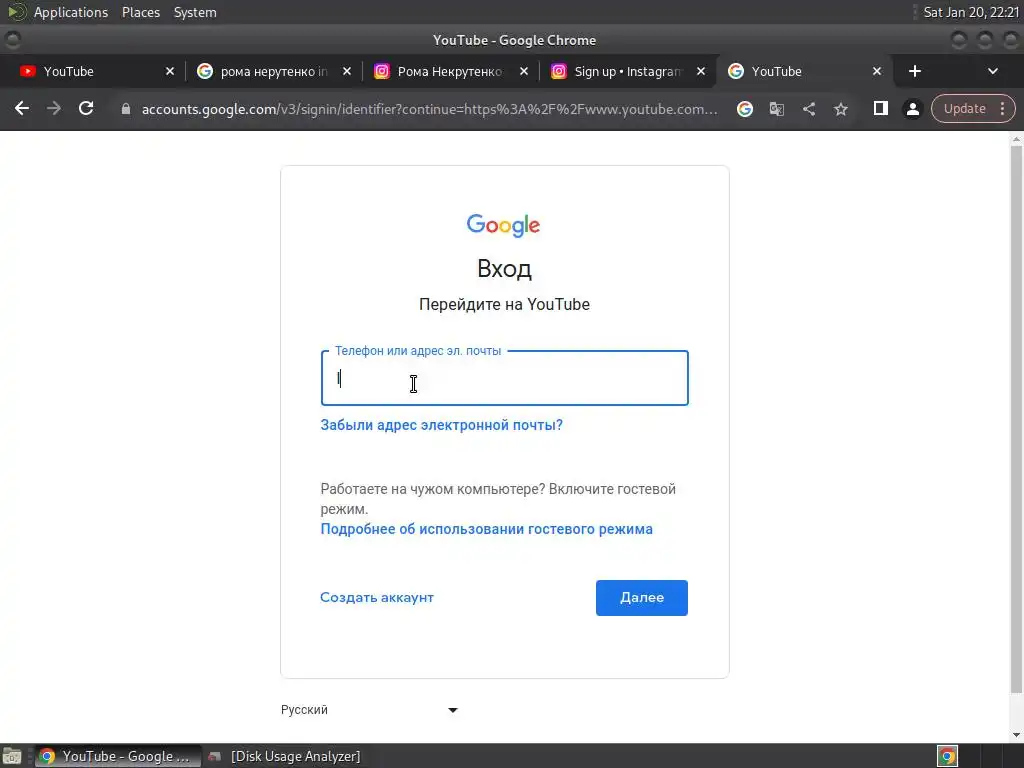The height and width of the screenshot is (768, 1024).
Task: View site info via the lock icon
Action: pos(125,109)
